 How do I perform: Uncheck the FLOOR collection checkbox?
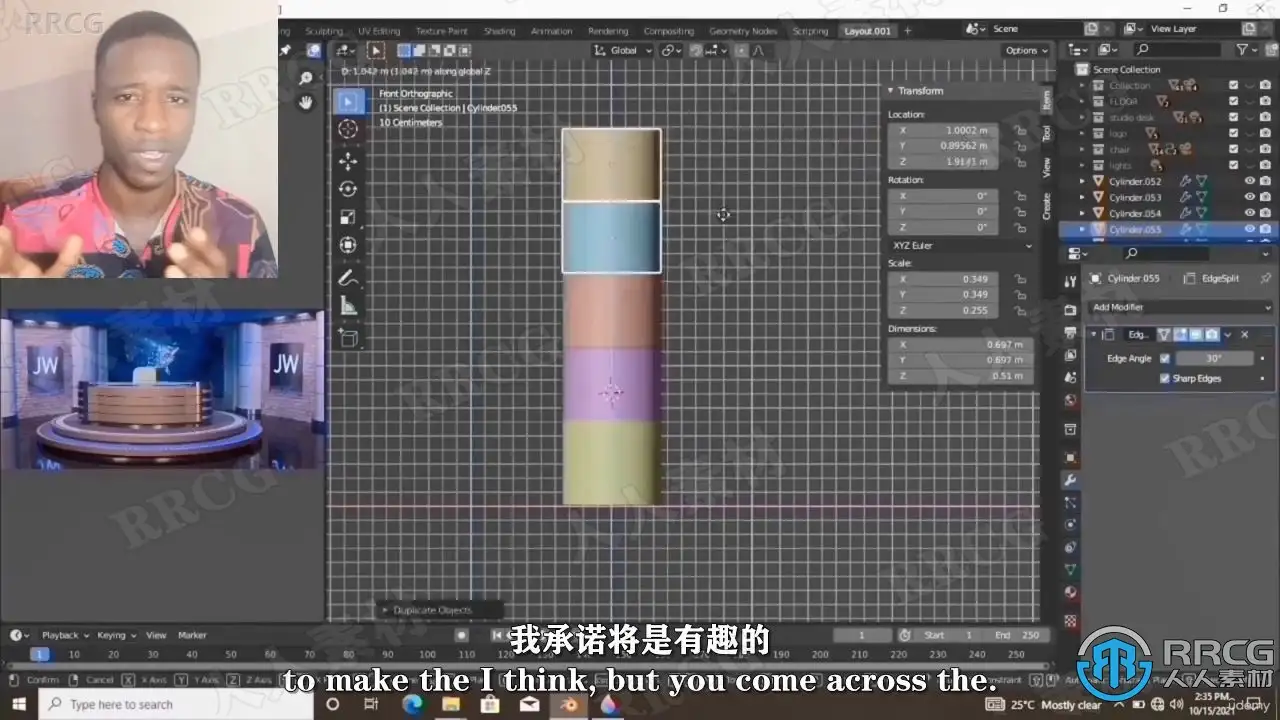(x=1233, y=101)
